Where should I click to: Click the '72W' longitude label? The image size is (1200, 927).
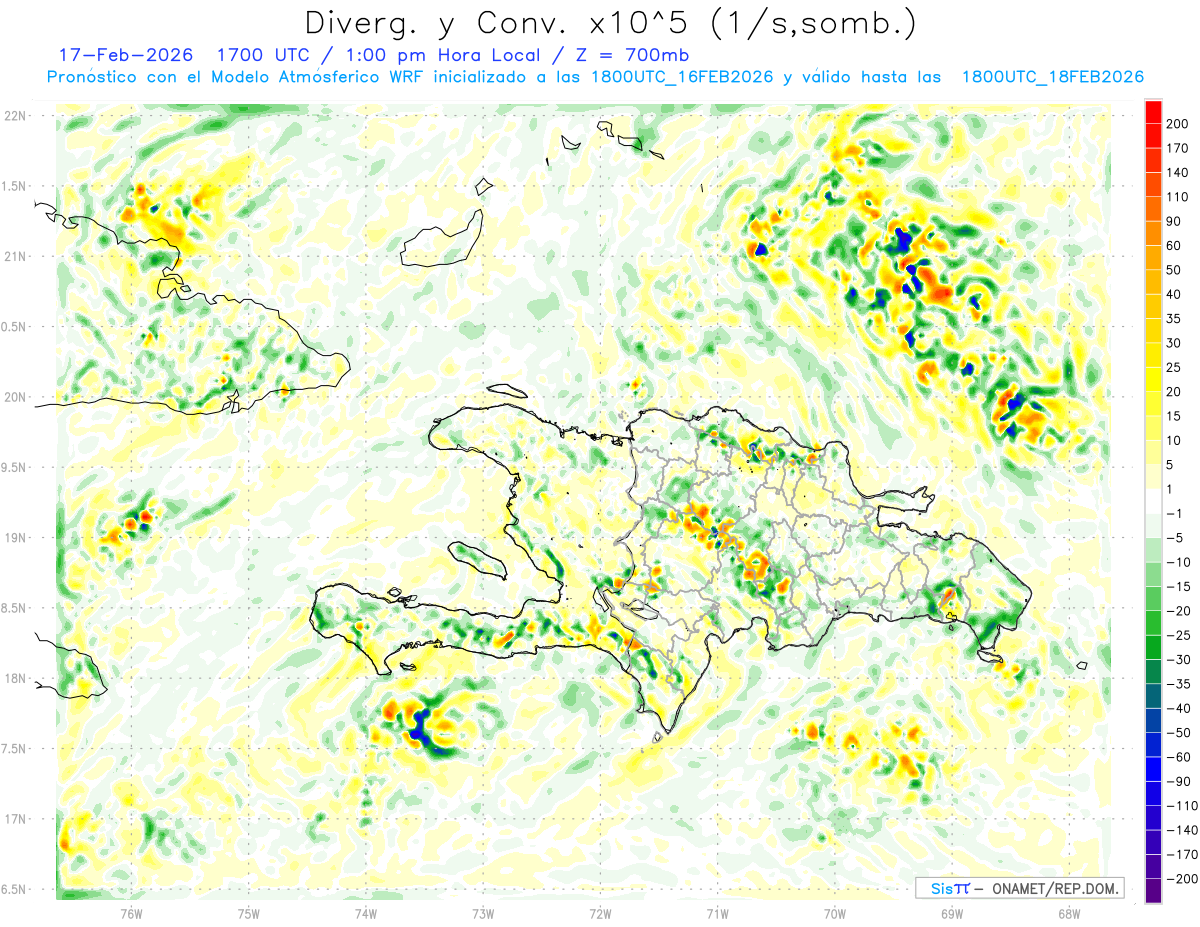[x=600, y=913]
